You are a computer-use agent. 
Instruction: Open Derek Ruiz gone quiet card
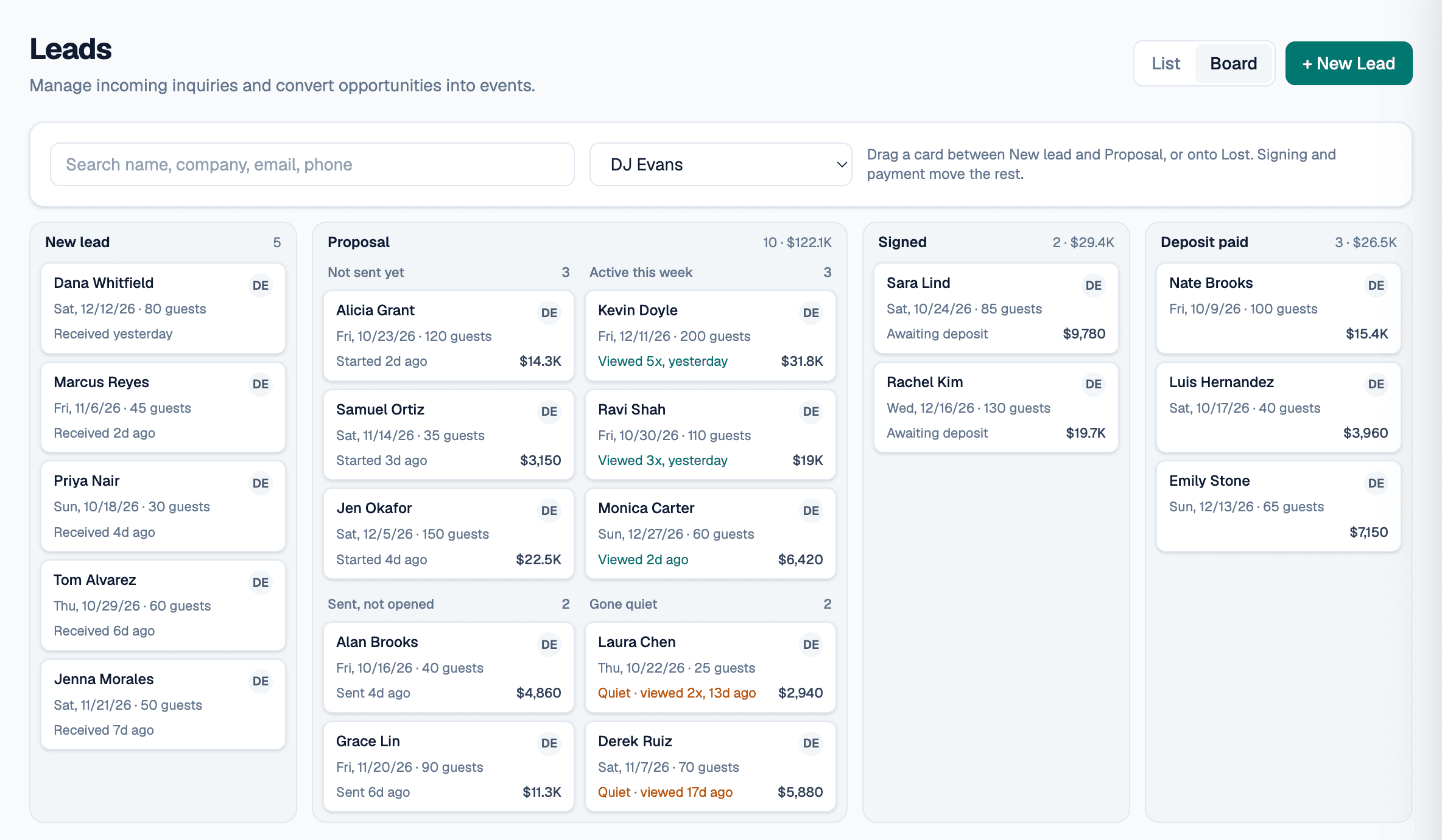[711, 766]
